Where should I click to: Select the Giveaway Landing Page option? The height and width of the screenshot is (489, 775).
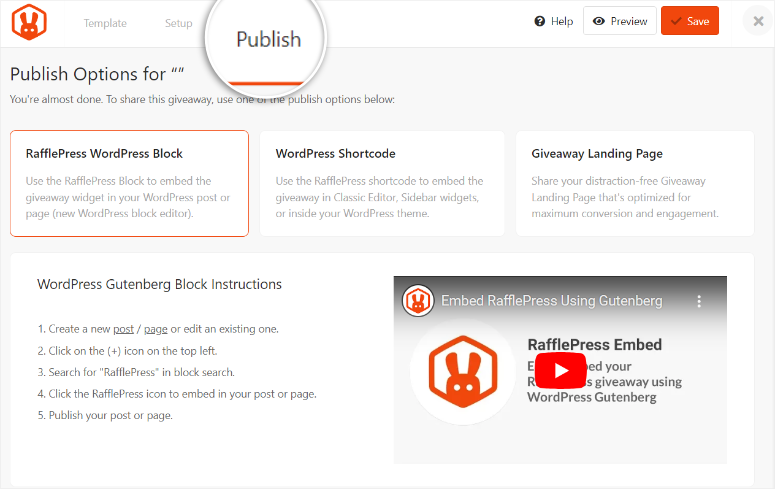click(x=635, y=183)
